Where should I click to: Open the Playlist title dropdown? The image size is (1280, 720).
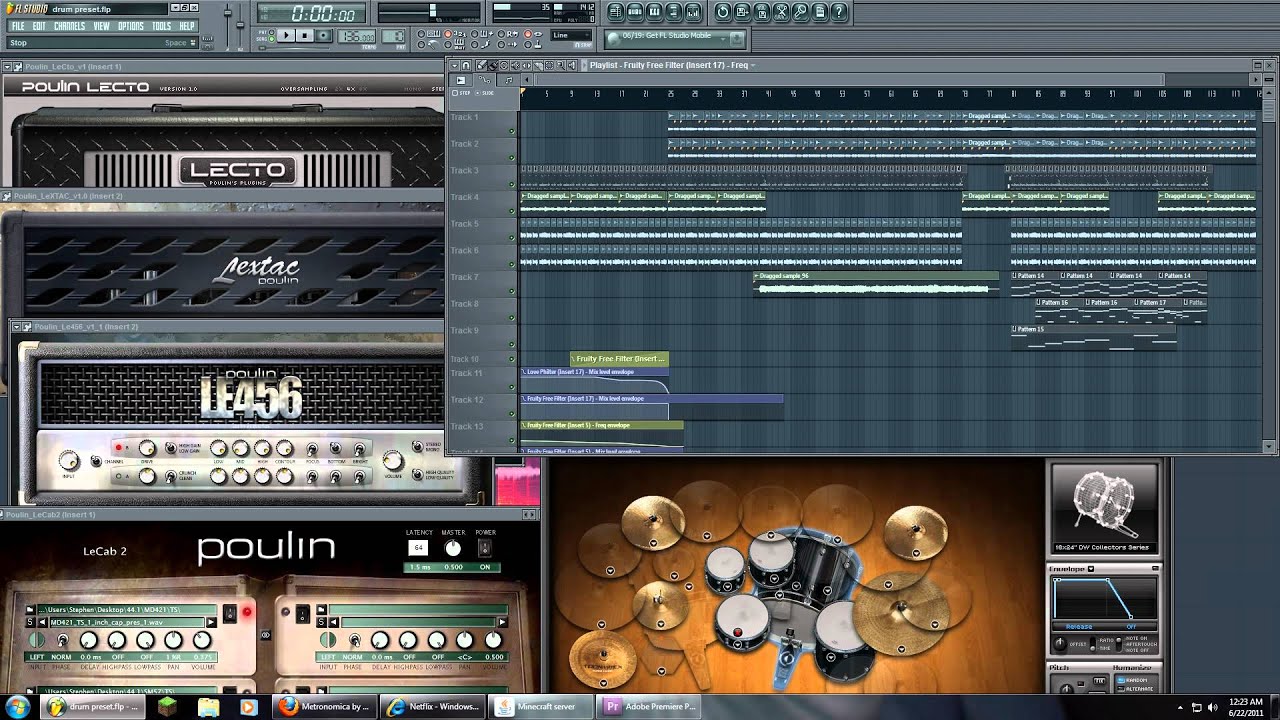tap(752, 65)
